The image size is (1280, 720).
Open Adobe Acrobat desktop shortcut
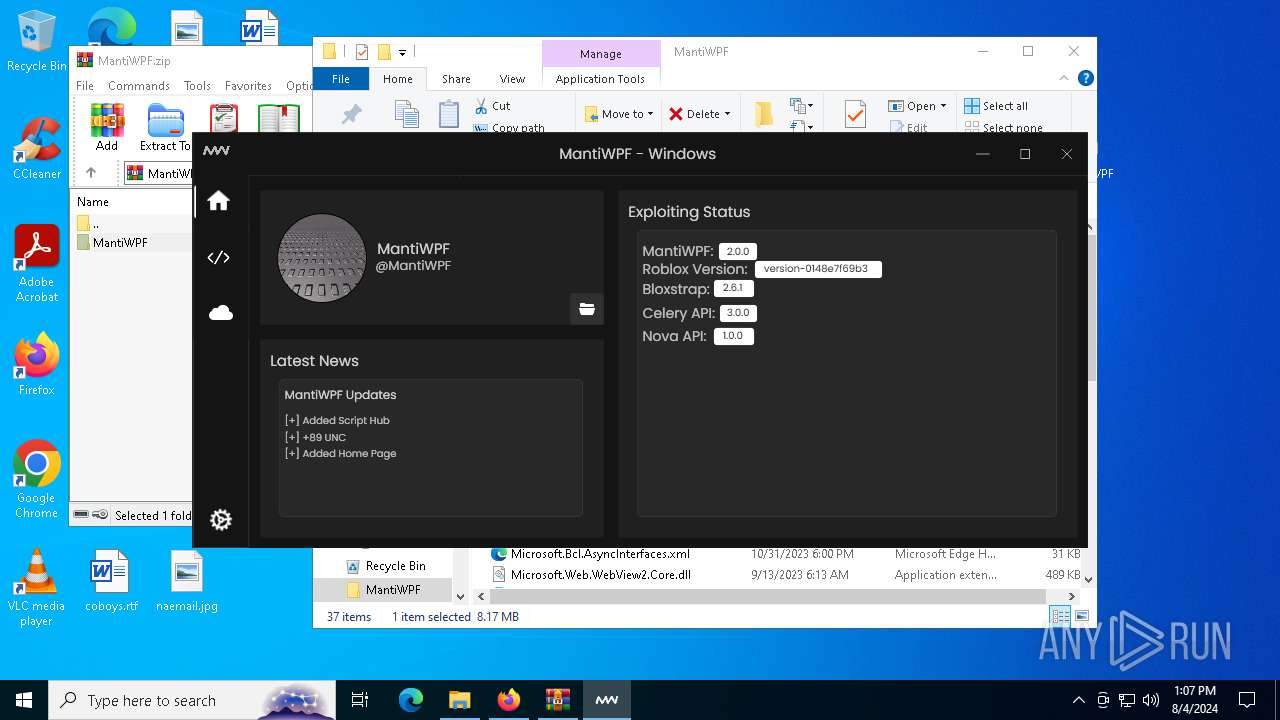click(x=37, y=264)
